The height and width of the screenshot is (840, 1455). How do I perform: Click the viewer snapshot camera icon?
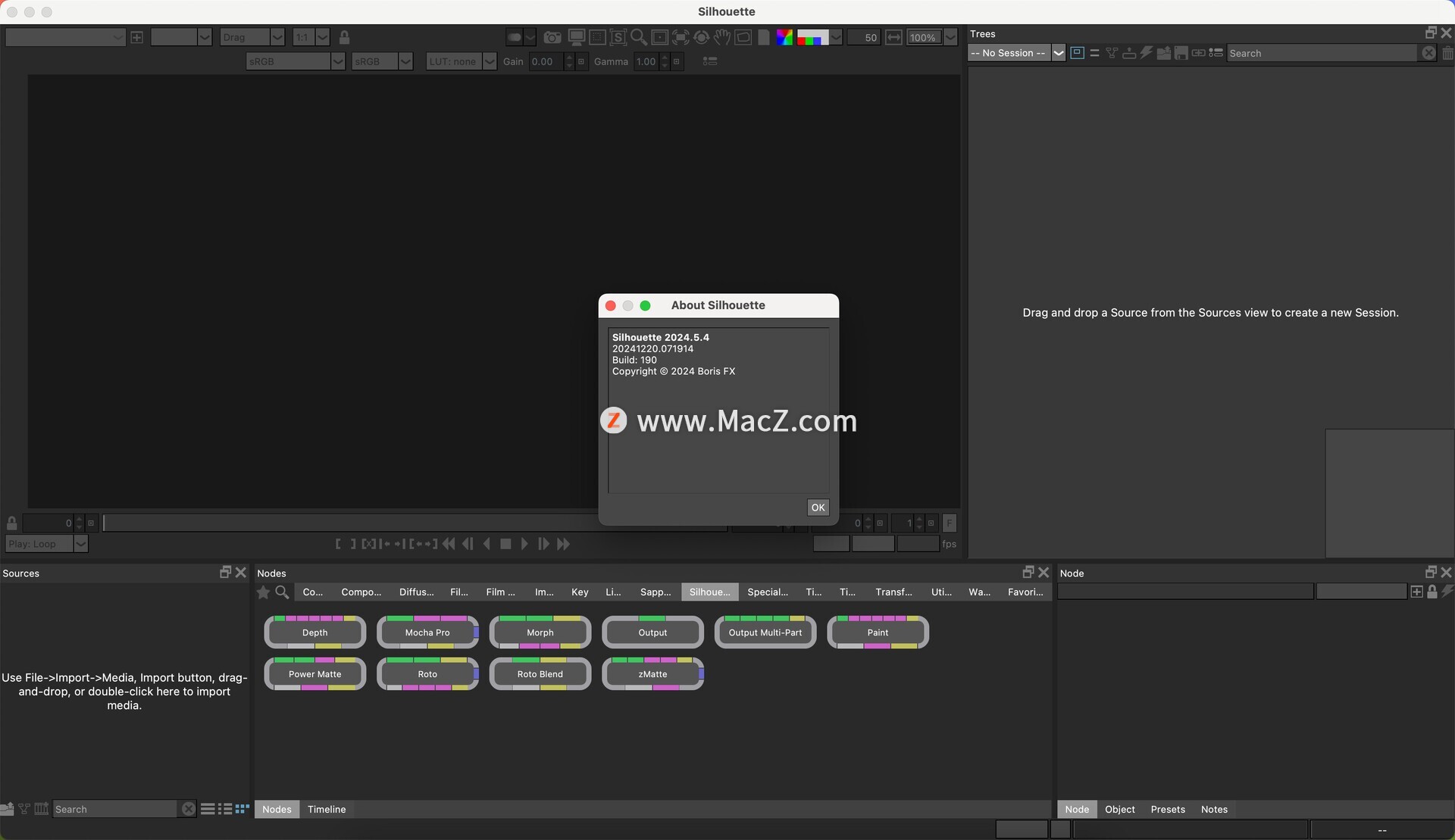point(552,37)
